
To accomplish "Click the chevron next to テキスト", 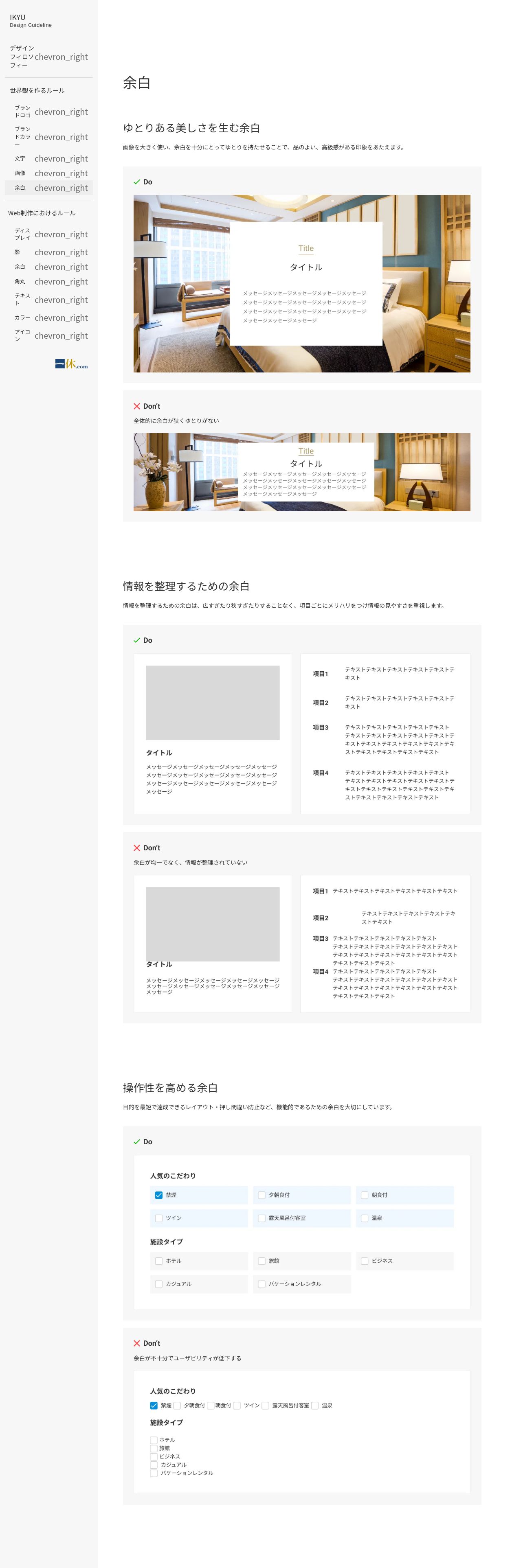I will [62, 300].
